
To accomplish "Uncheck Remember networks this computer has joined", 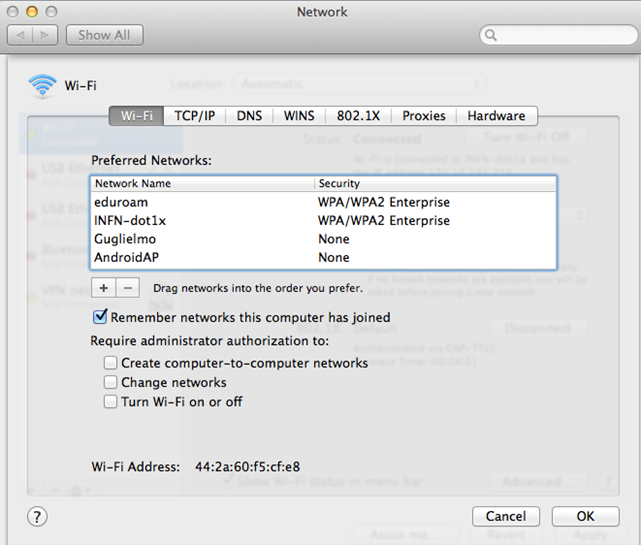I will point(100,317).
